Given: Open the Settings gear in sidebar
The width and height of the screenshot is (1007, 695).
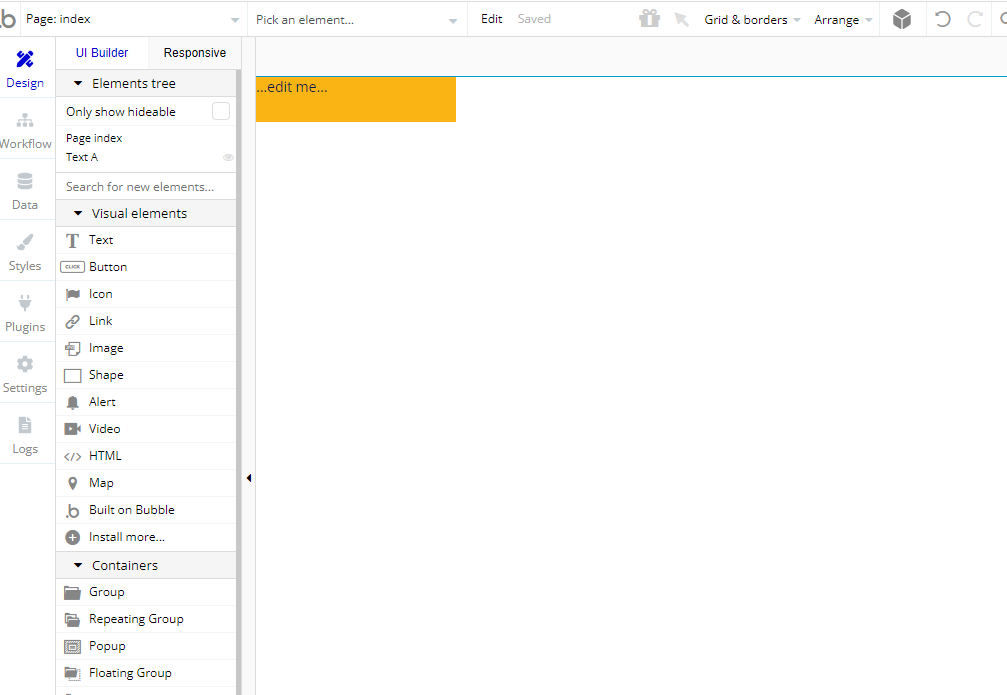Looking at the screenshot, I should [x=25, y=374].
